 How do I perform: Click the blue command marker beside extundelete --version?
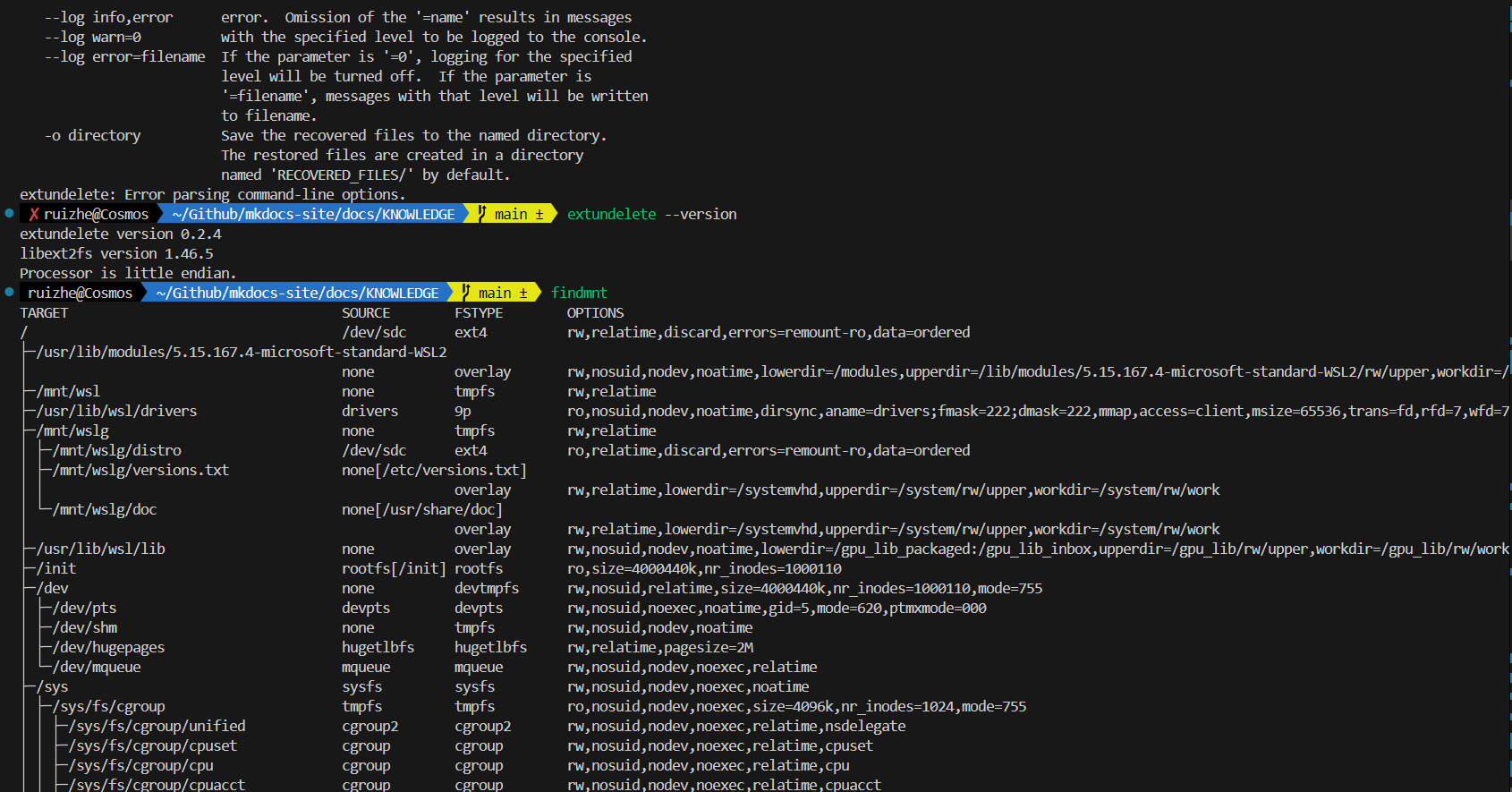[x=9, y=213]
